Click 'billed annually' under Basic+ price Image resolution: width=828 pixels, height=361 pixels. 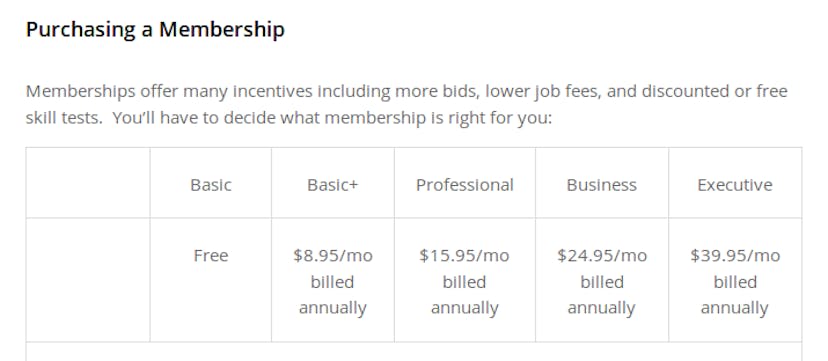tap(333, 295)
